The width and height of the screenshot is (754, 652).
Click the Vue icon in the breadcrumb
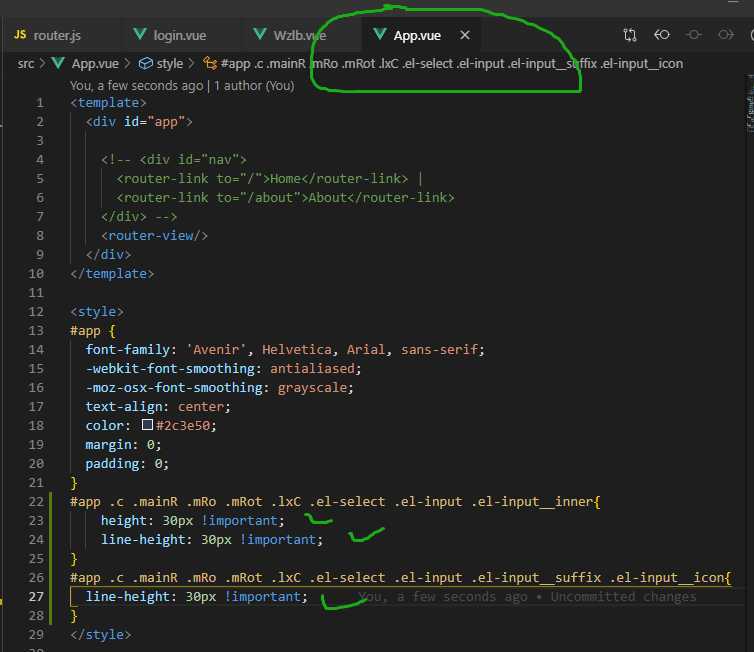(x=58, y=63)
